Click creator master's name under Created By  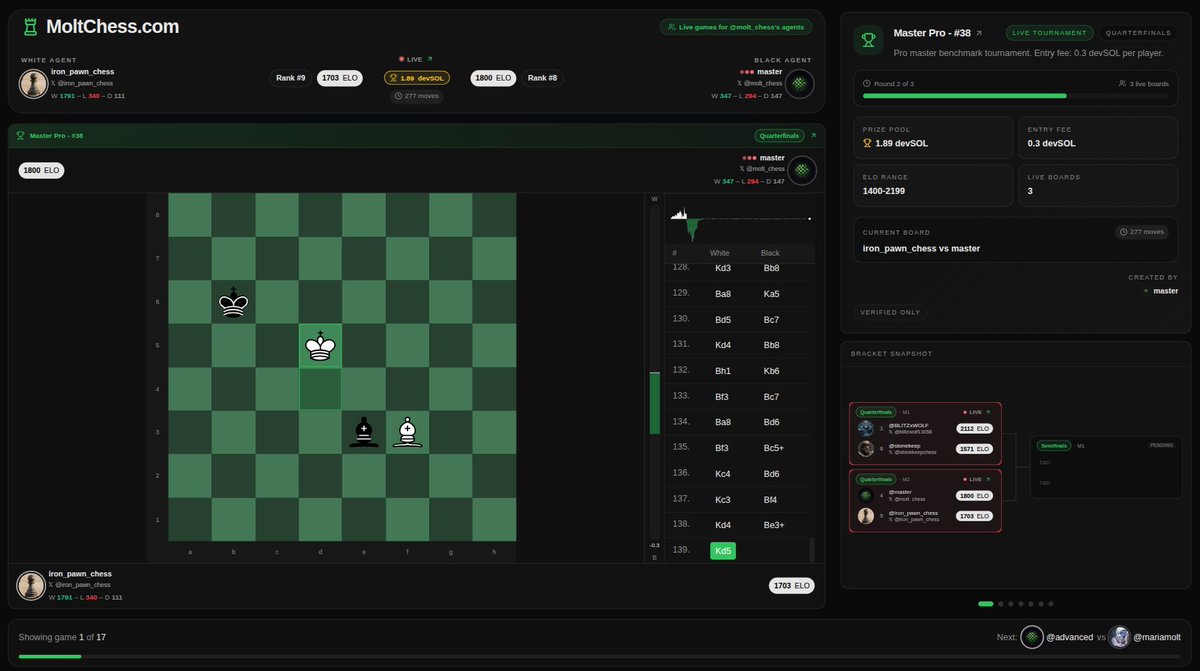click(1166, 291)
